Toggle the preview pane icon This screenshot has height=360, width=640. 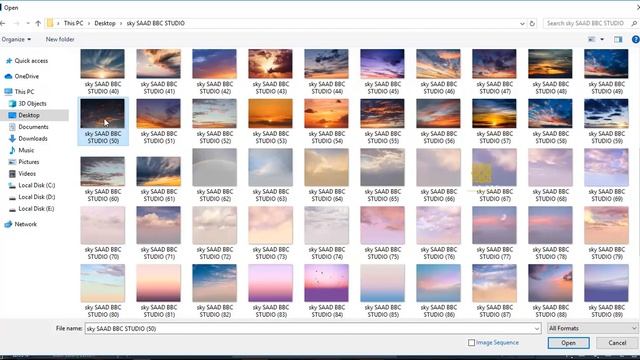[618, 39]
